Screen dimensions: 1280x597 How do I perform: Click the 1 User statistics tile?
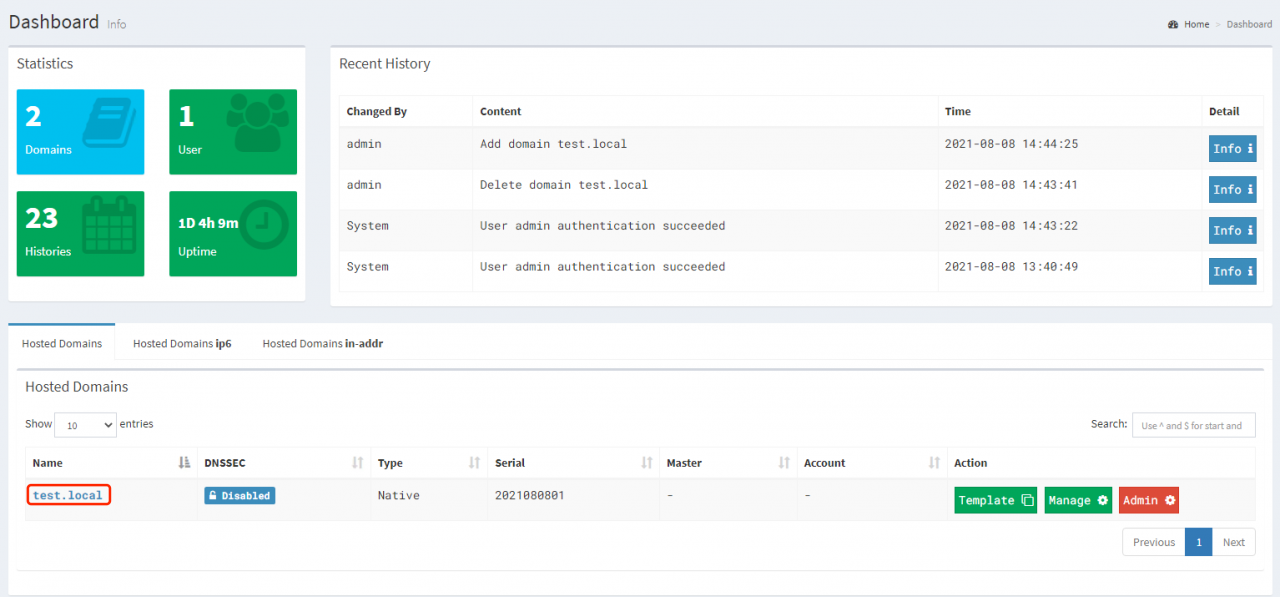point(233,132)
